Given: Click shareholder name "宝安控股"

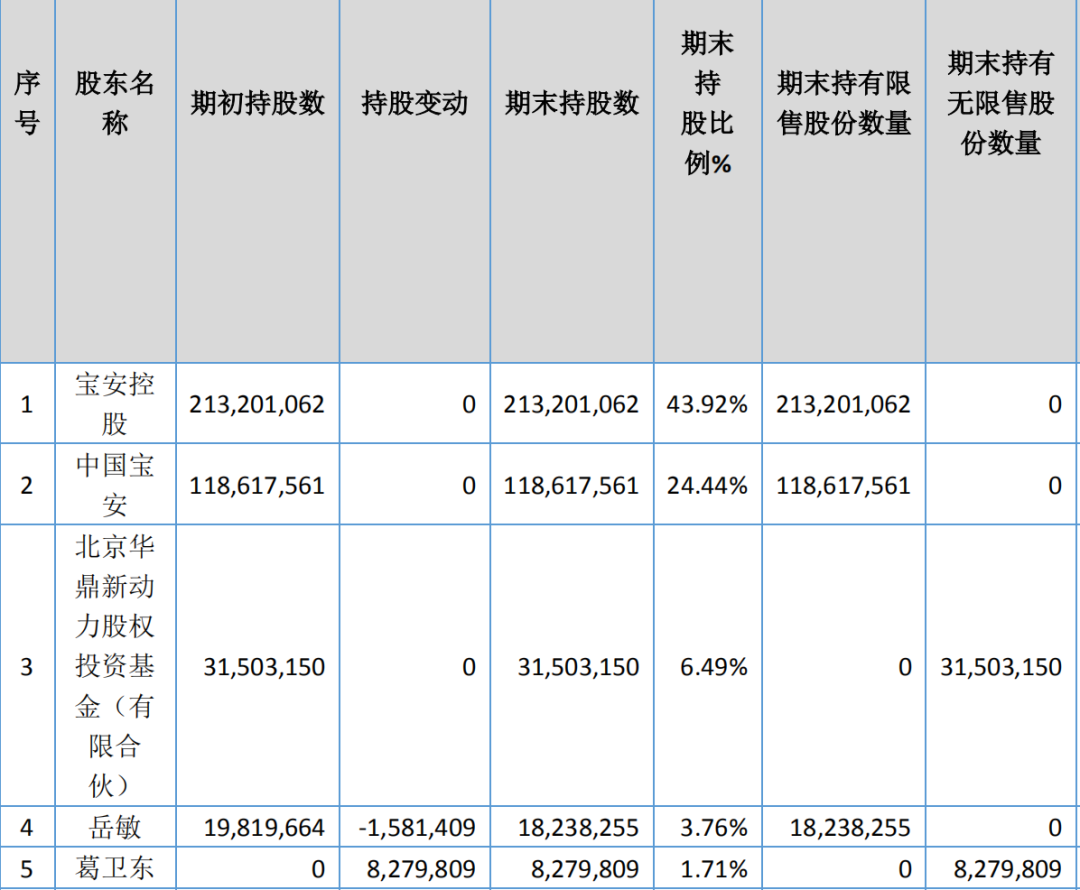Looking at the screenshot, I should click(114, 404).
